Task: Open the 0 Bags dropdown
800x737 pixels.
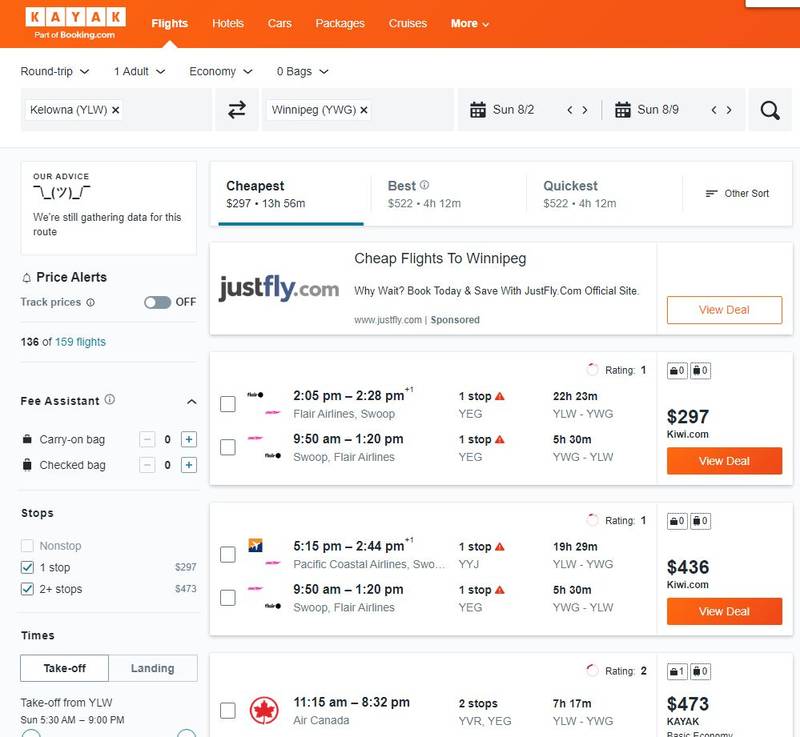Action: (302, 71)
